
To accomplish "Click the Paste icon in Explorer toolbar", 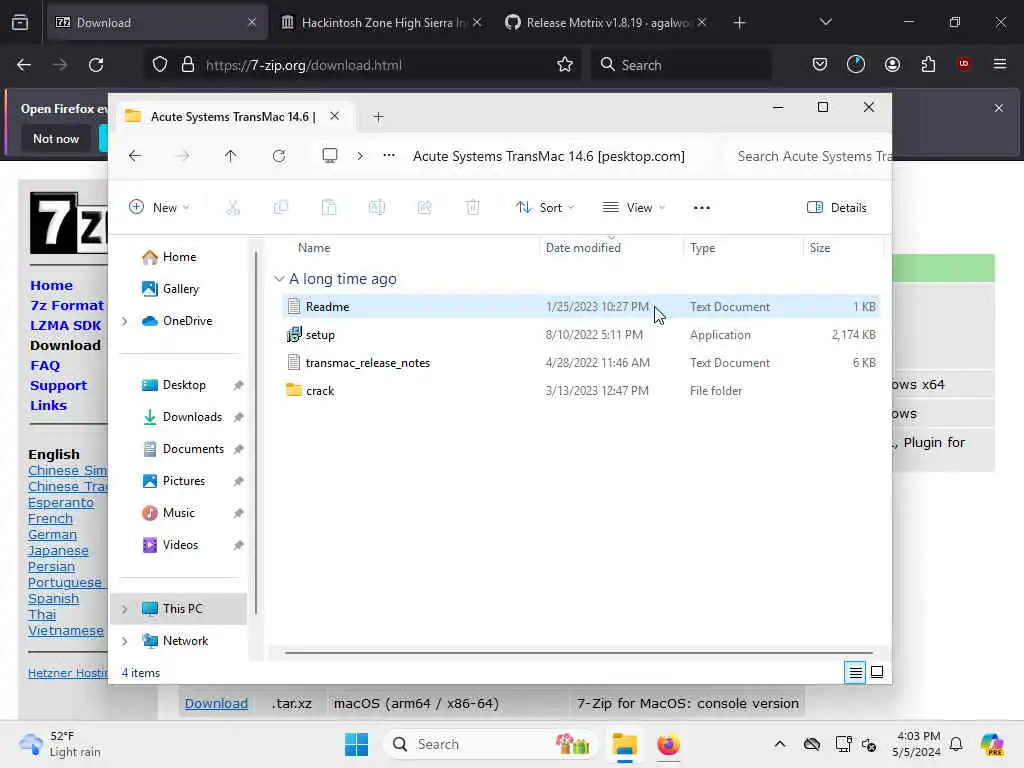I will (x=329, y=208).
